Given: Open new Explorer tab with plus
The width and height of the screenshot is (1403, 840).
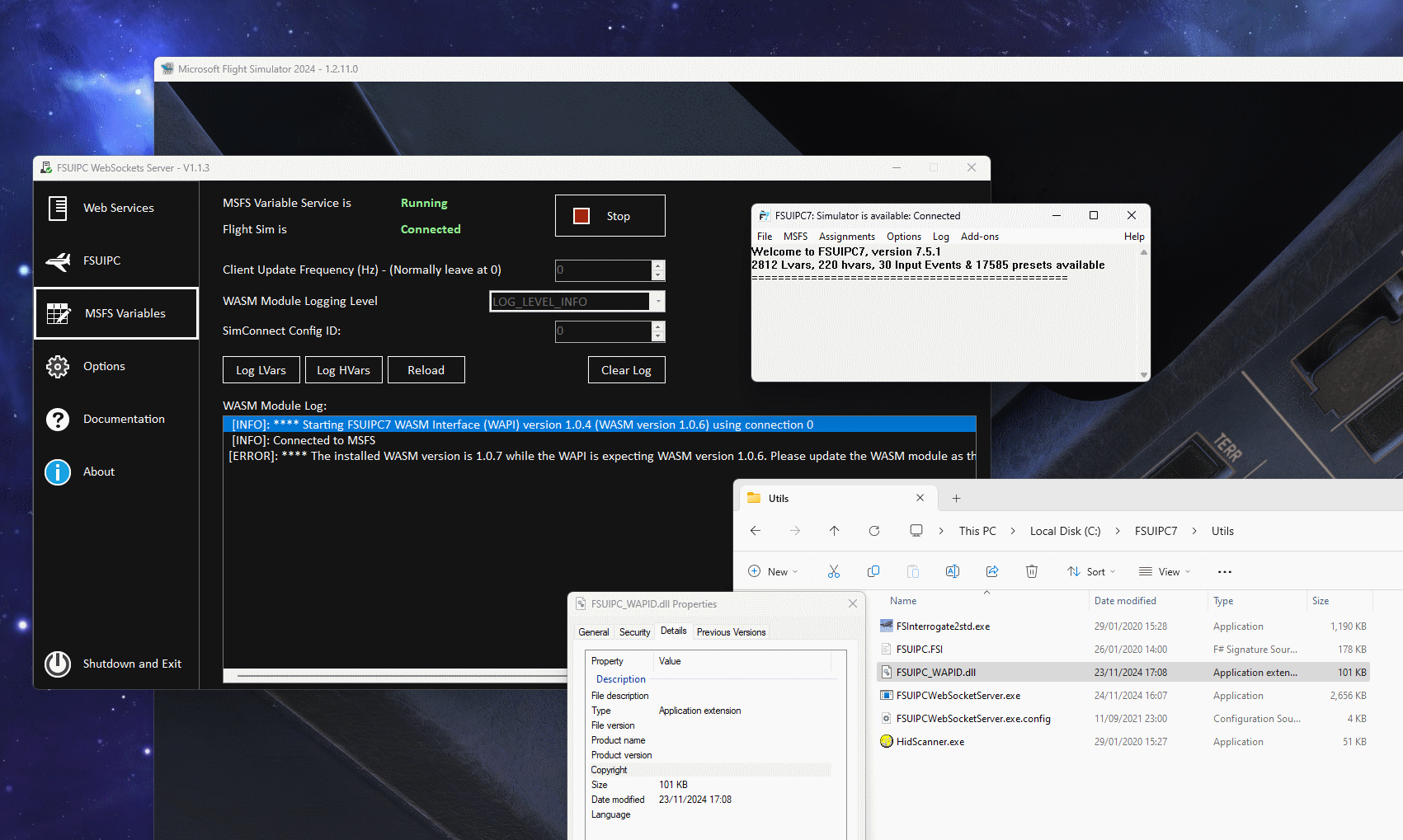Looking at the screenshot, I should click(x=957, y=498).
